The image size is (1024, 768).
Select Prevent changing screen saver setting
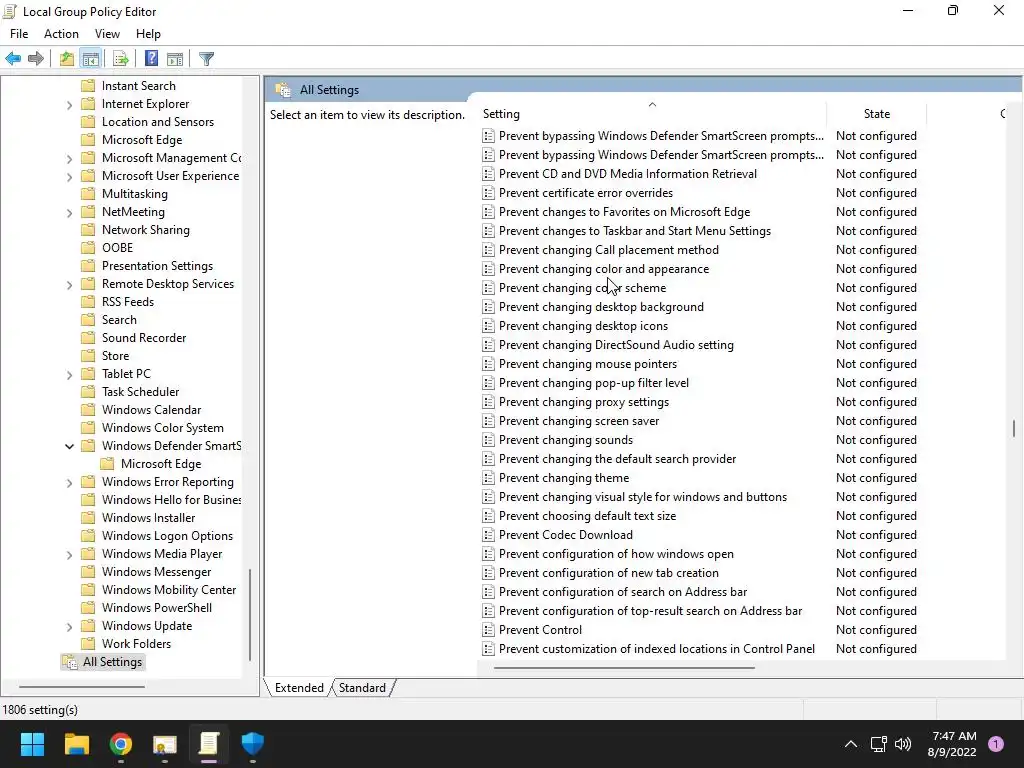[x=579, y=421]
